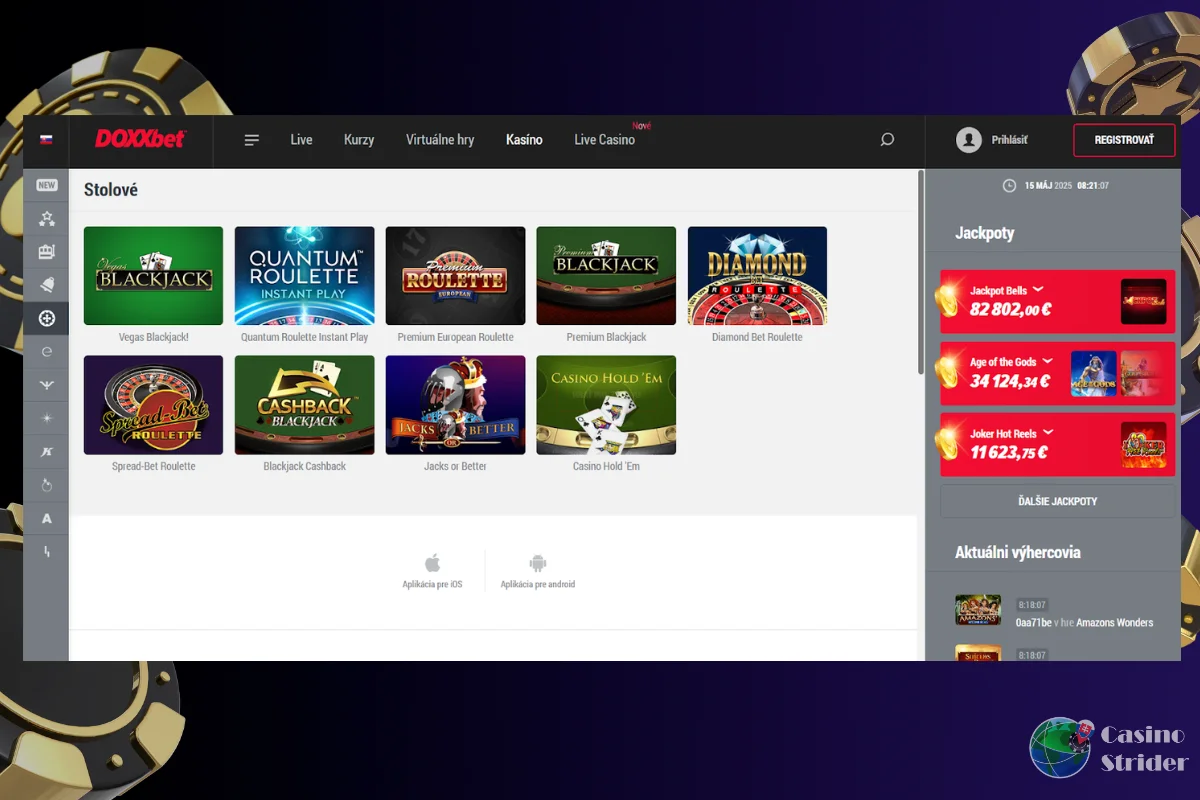Open the hamburger menu next to the logo

(x=252, y=140)
